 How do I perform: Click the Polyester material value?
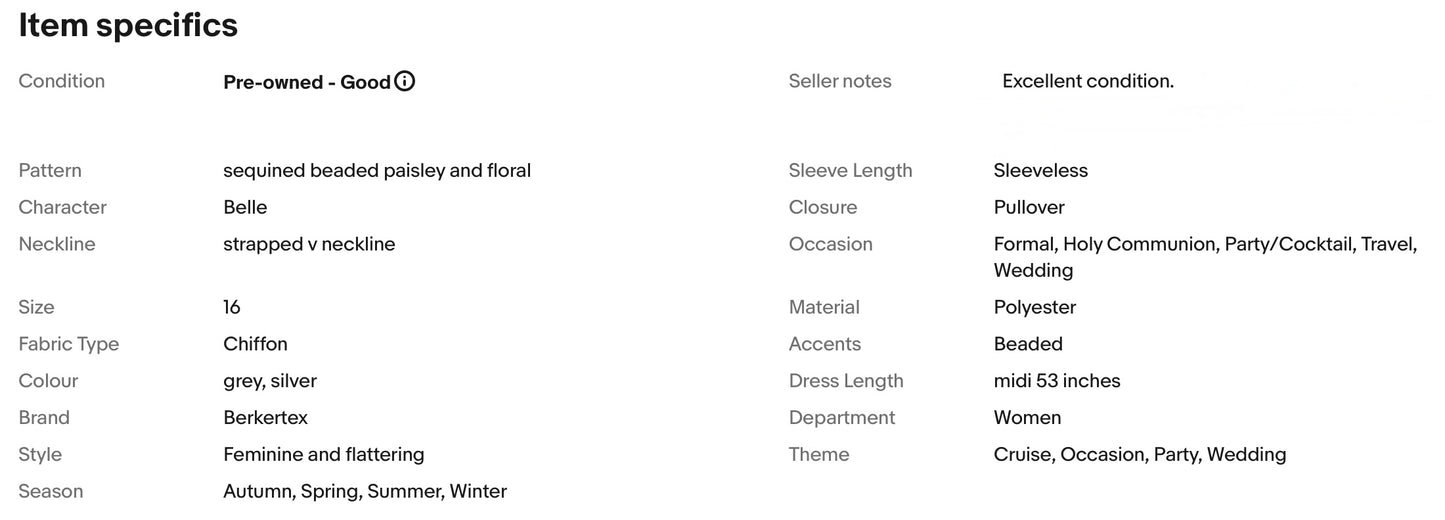[x=1035, y=307]
